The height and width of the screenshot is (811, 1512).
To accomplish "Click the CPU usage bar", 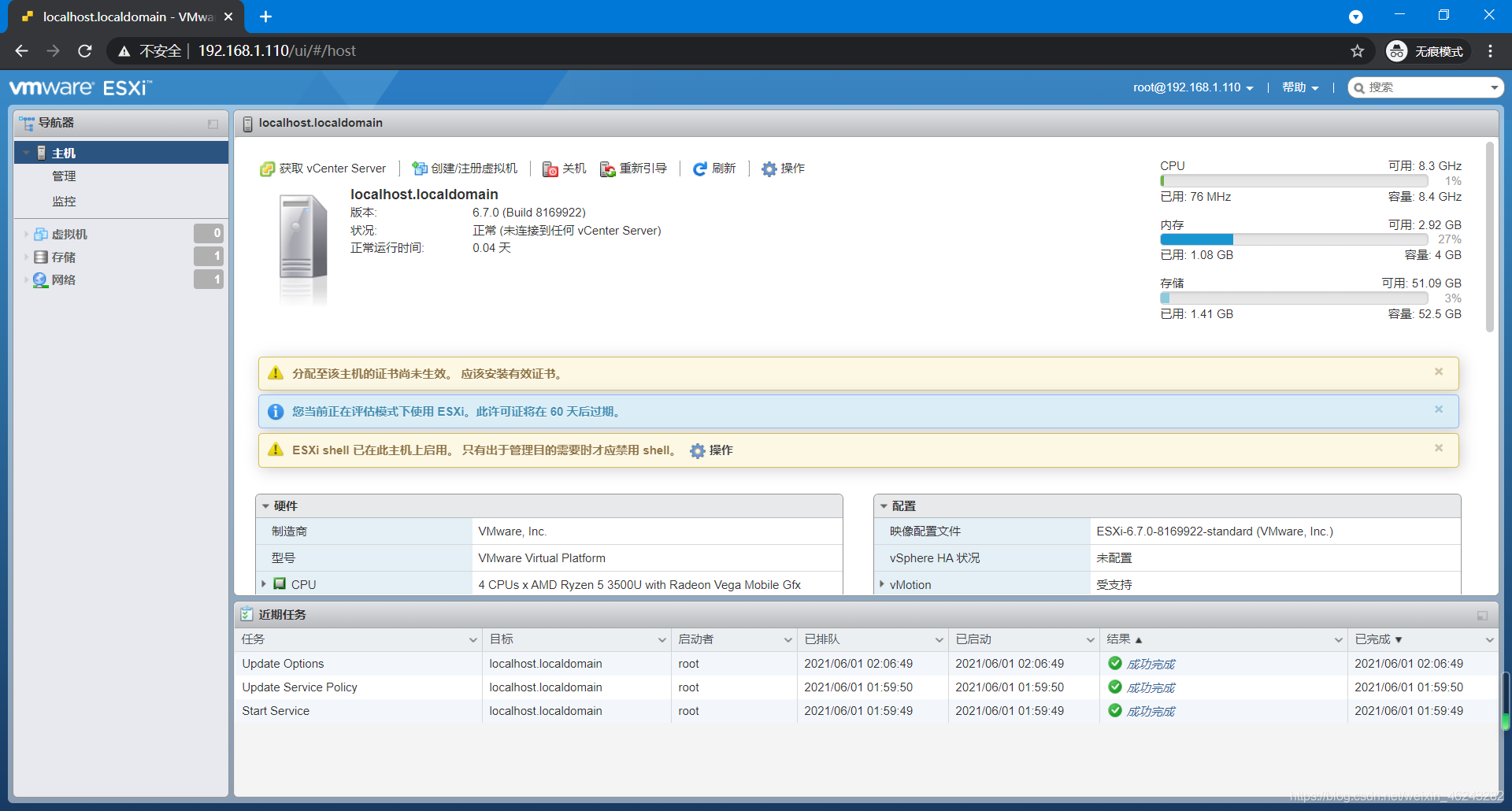I will tap(1294, 181).
